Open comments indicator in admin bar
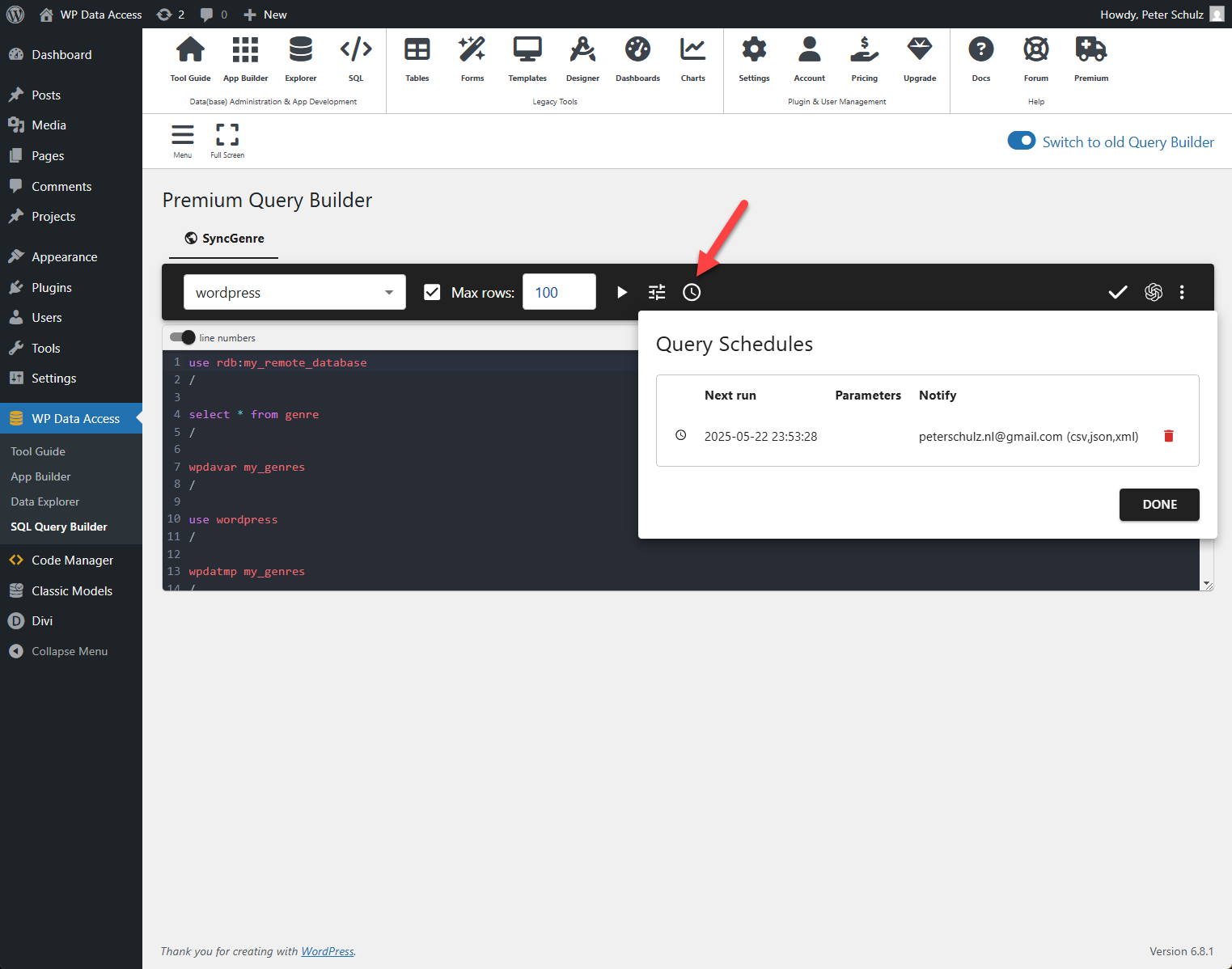Screen dimensions: 1232x969 click(214, 15)
